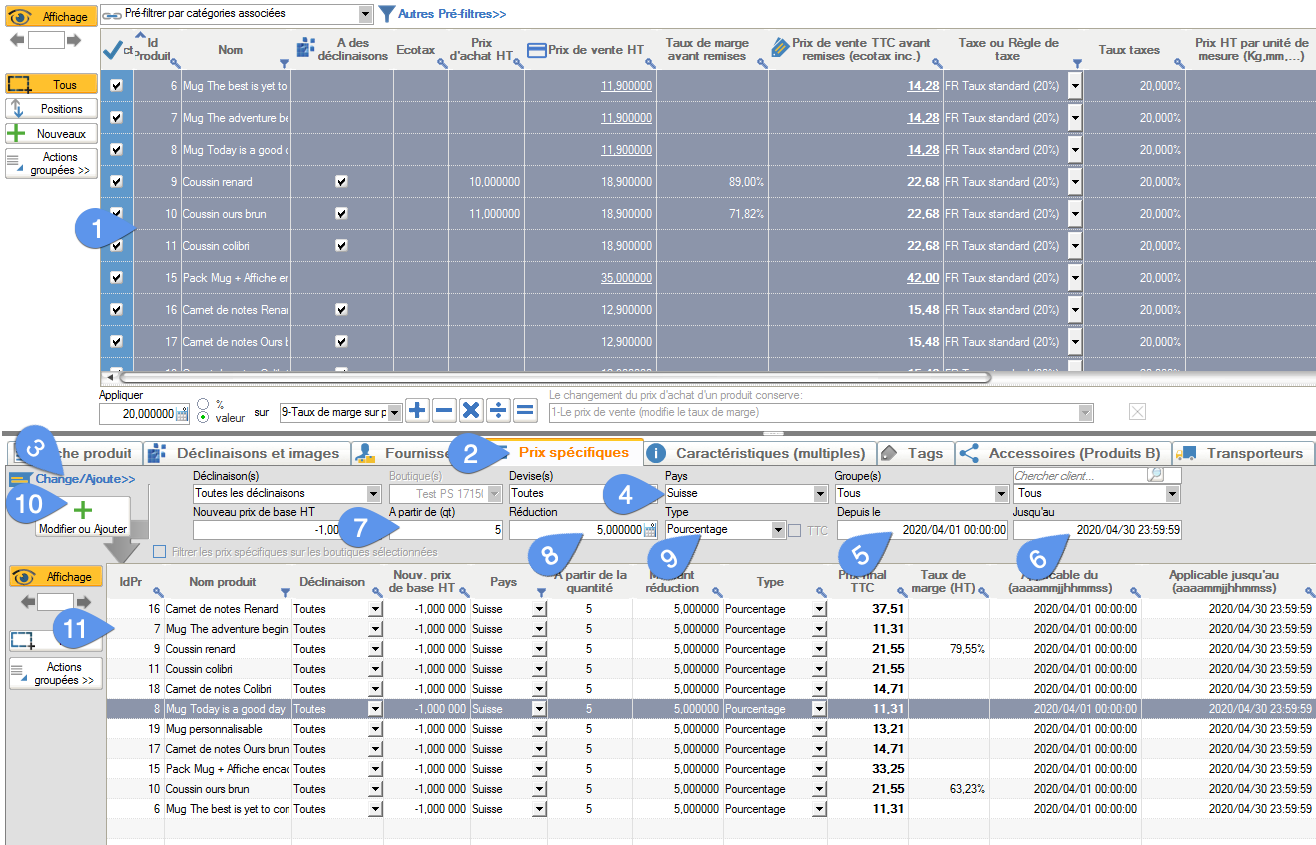This screenshot has width=1316, height=845.
Task: Open client dropdown under Chercher client
Action: tap(1172, 493)
